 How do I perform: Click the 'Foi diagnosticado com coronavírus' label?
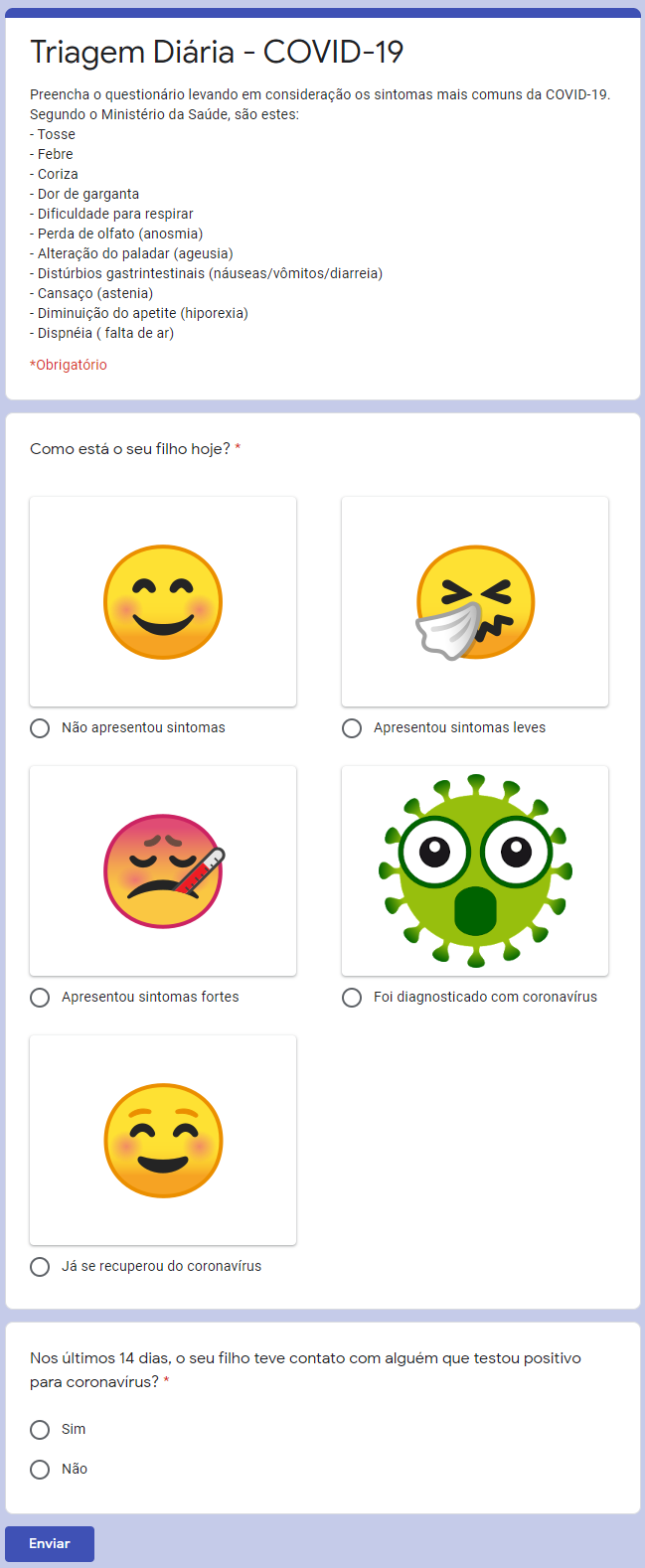[x=485, y=998]
